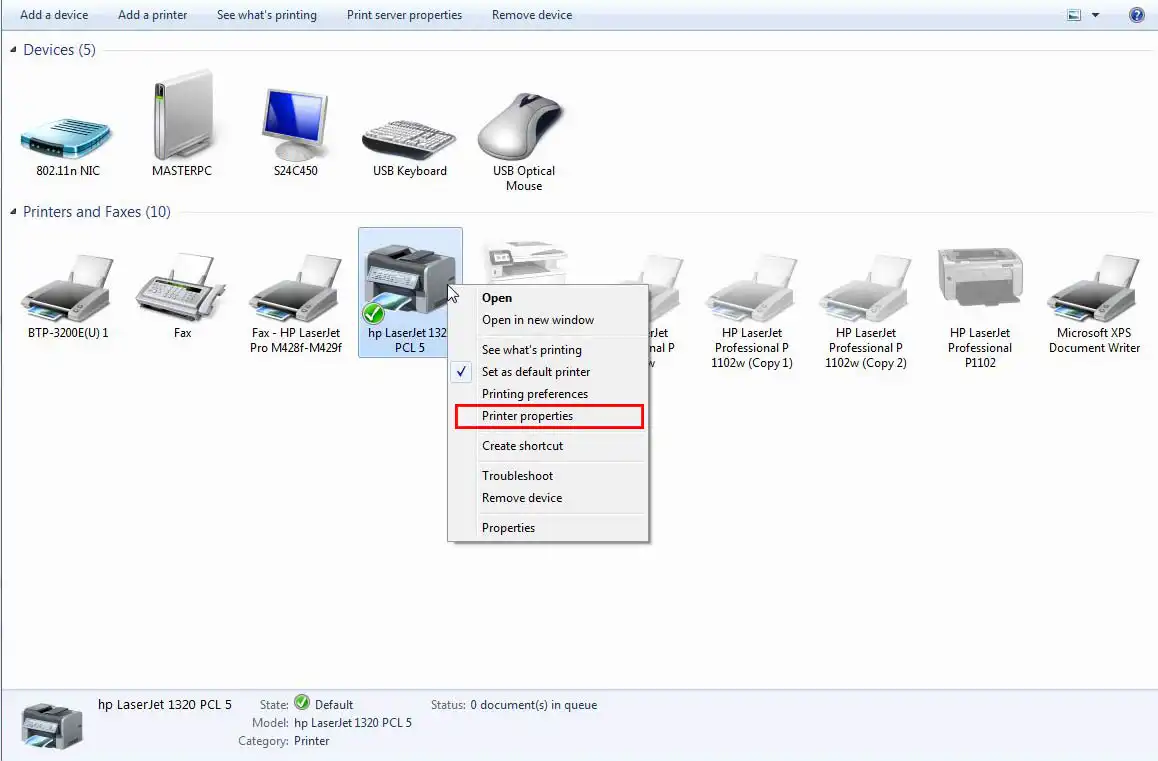Select the USB Optical Mouse icon
Screen dimensions: 1158x761
524,127
